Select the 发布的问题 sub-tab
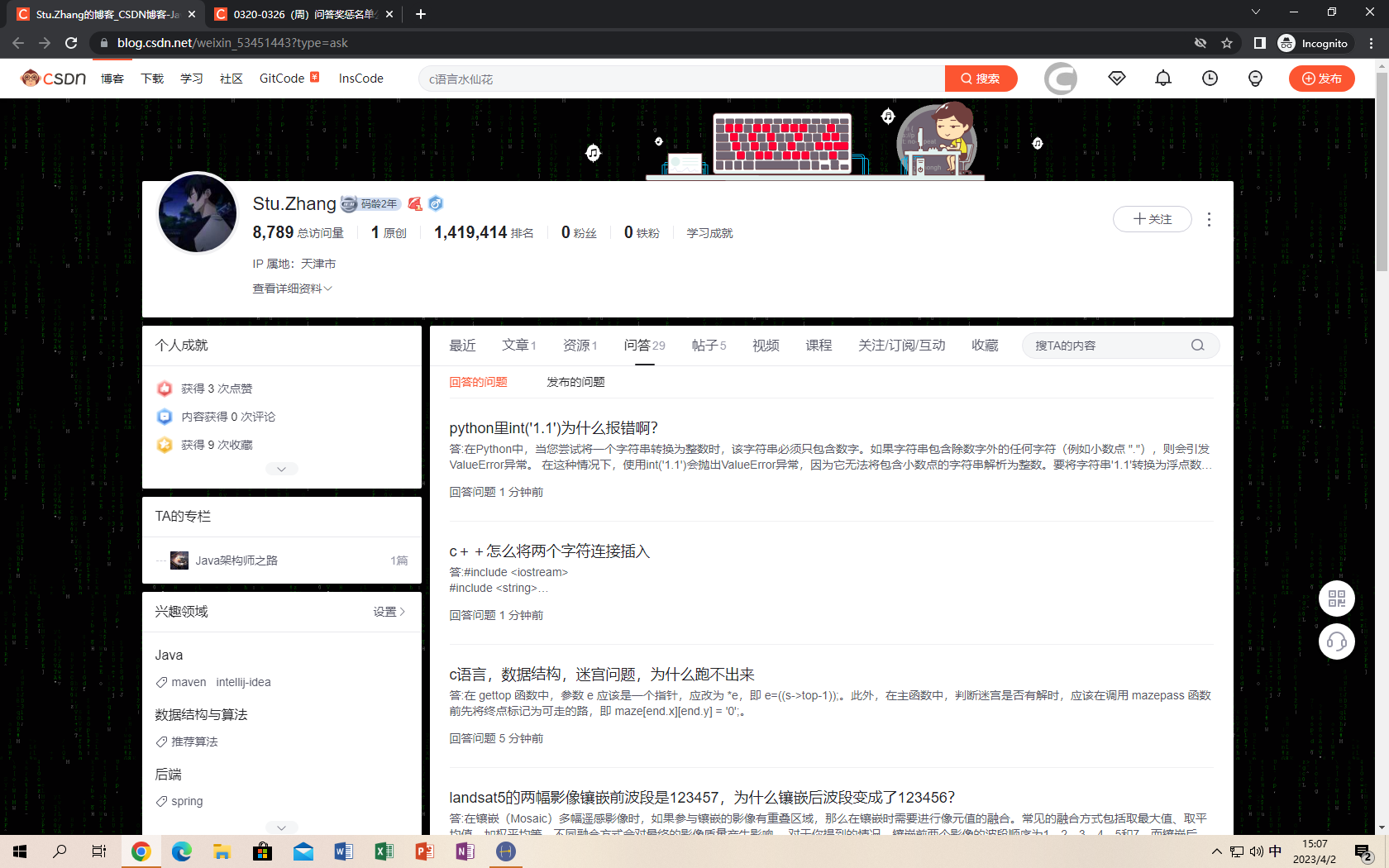Screen dimensions: 1389x868 [575, 382]
